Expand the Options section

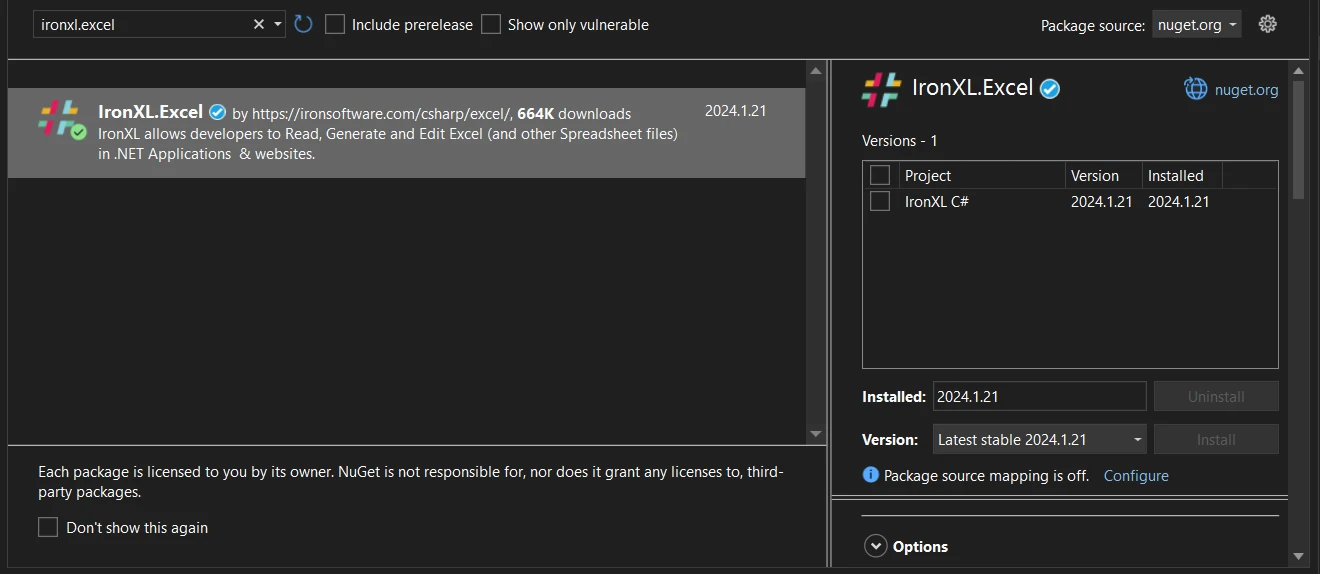pos(876,546)
